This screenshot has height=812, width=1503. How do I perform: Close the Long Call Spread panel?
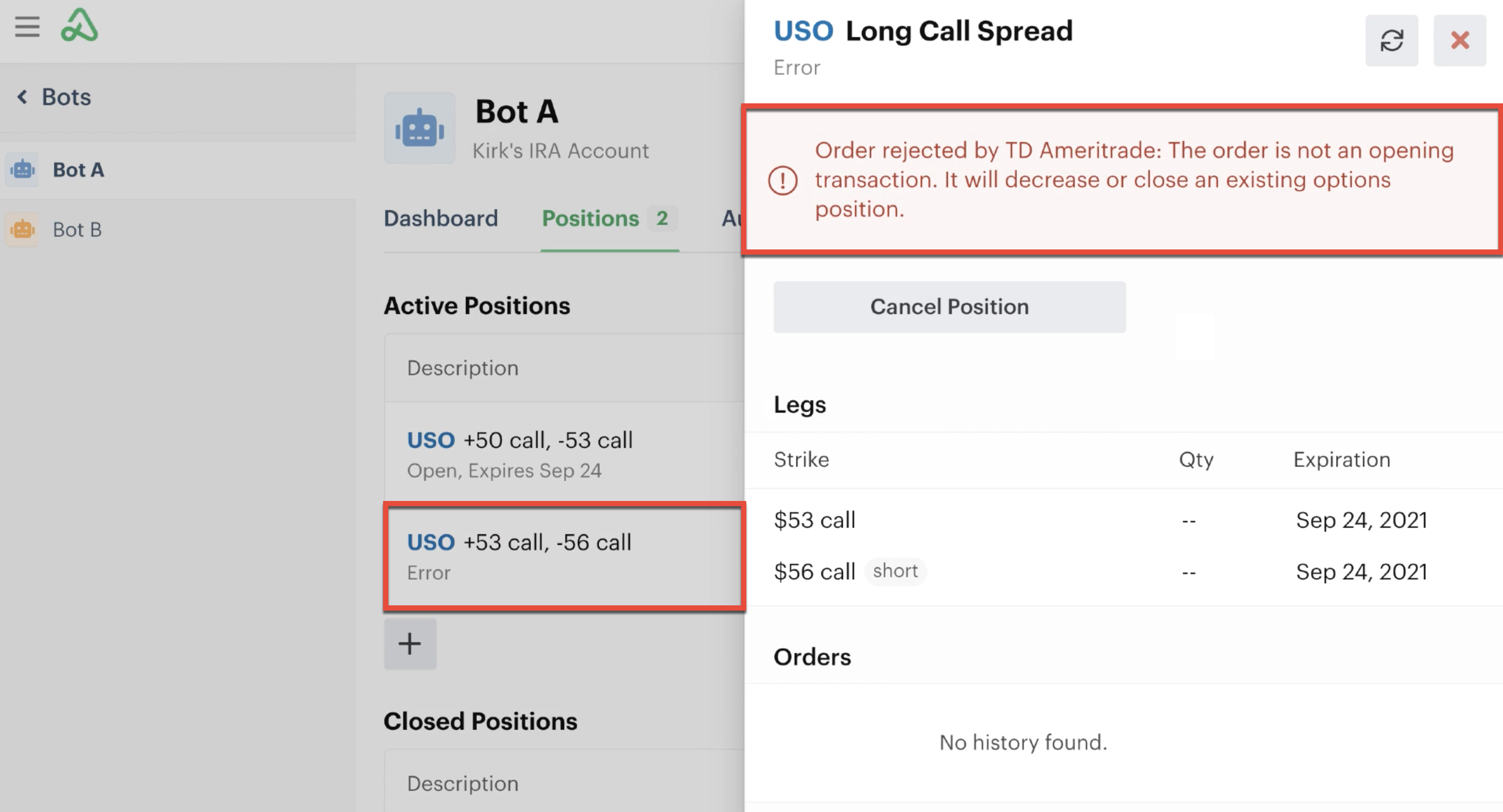pyautogui.click(x=1459, y=40)
